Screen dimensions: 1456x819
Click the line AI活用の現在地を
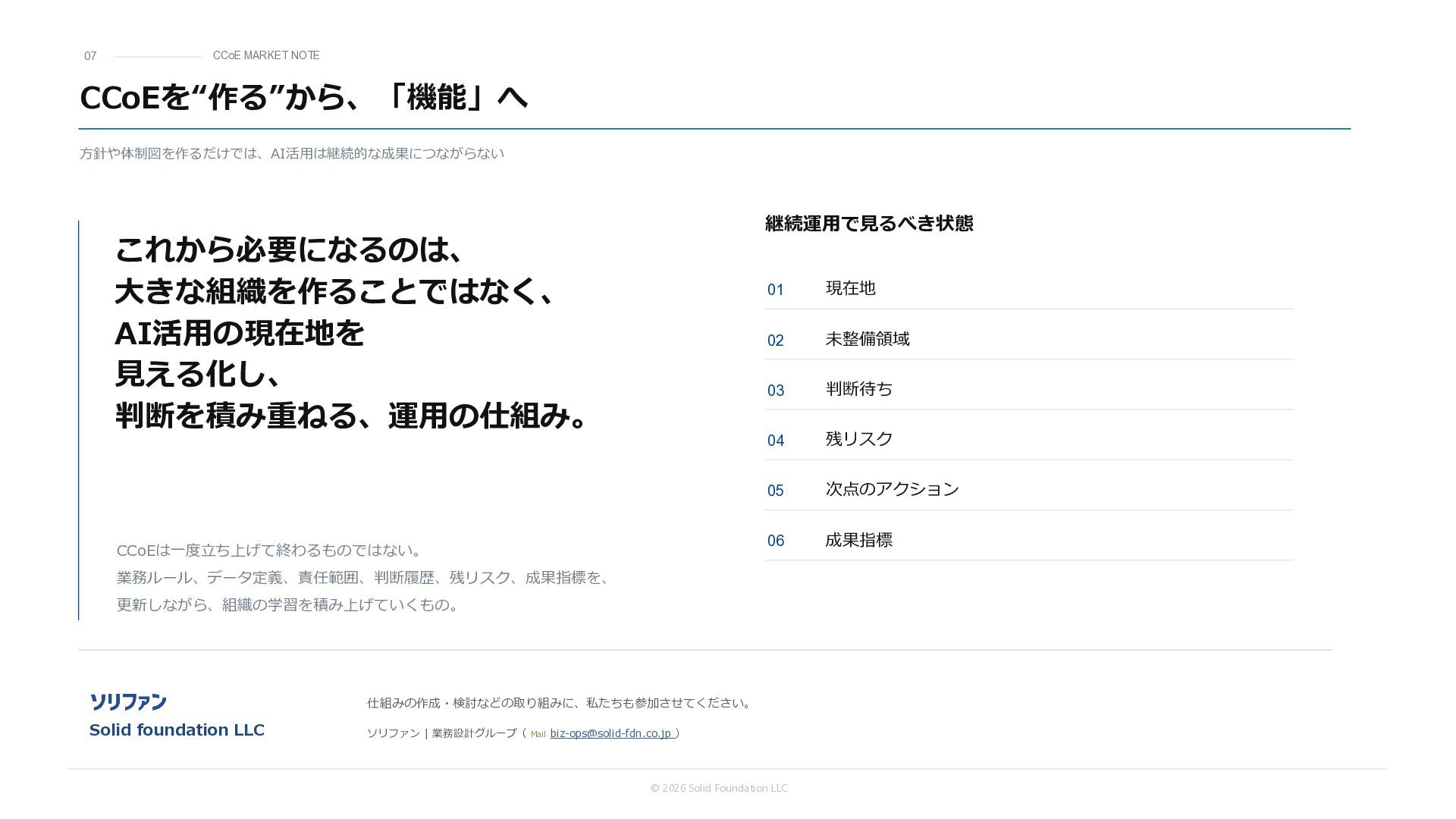coord(240,333)
